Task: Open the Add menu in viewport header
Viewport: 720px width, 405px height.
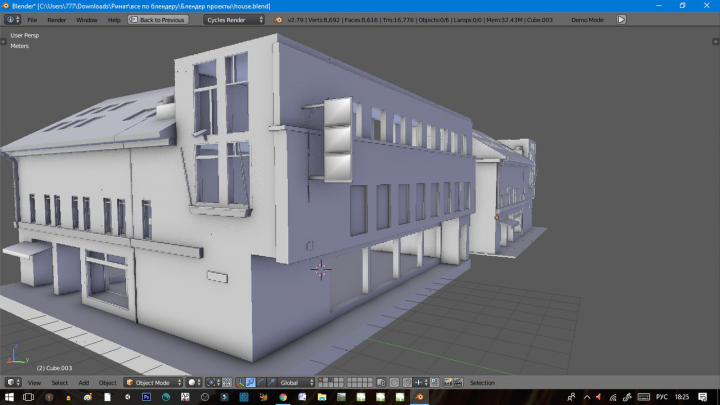Action: click(x=84, y=382)
